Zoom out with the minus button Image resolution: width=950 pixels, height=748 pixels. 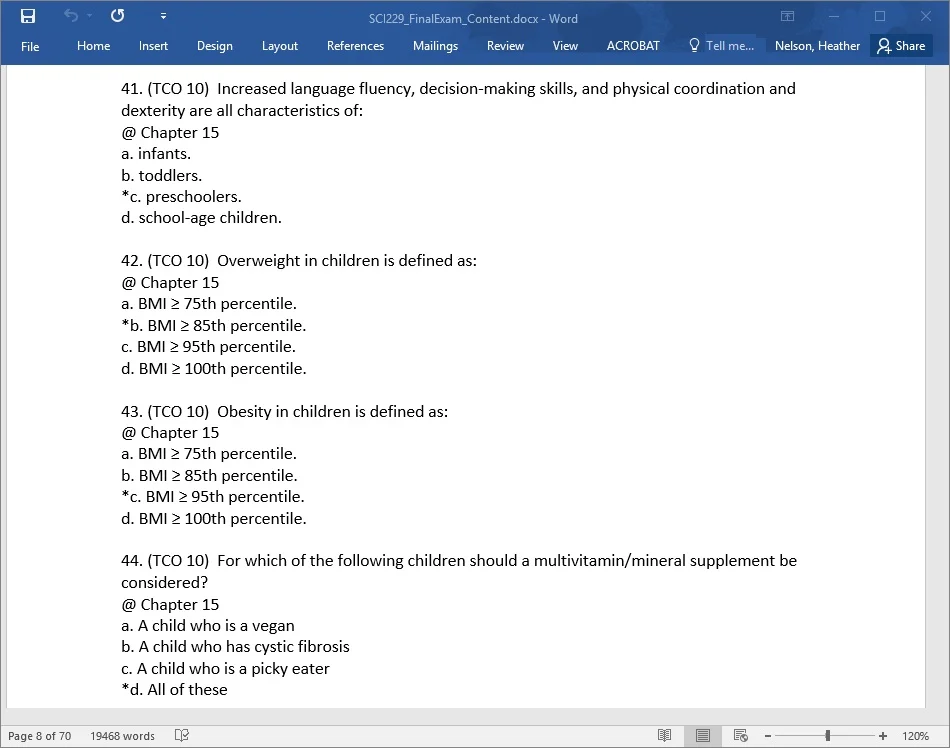pyautogui.click(x=768, y=736)
